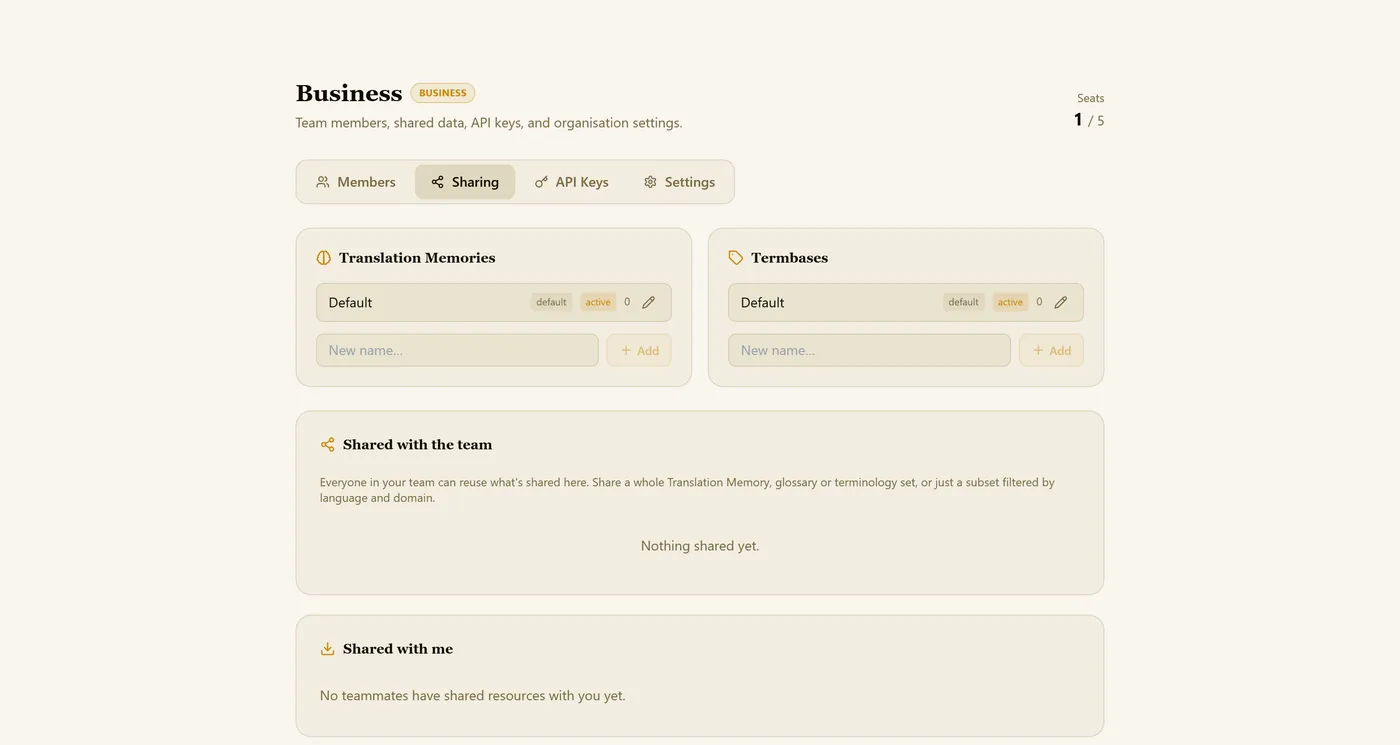1400x745 pixels.
Task: Click the default badge in Translation Memories
Action: pos(551,302)
